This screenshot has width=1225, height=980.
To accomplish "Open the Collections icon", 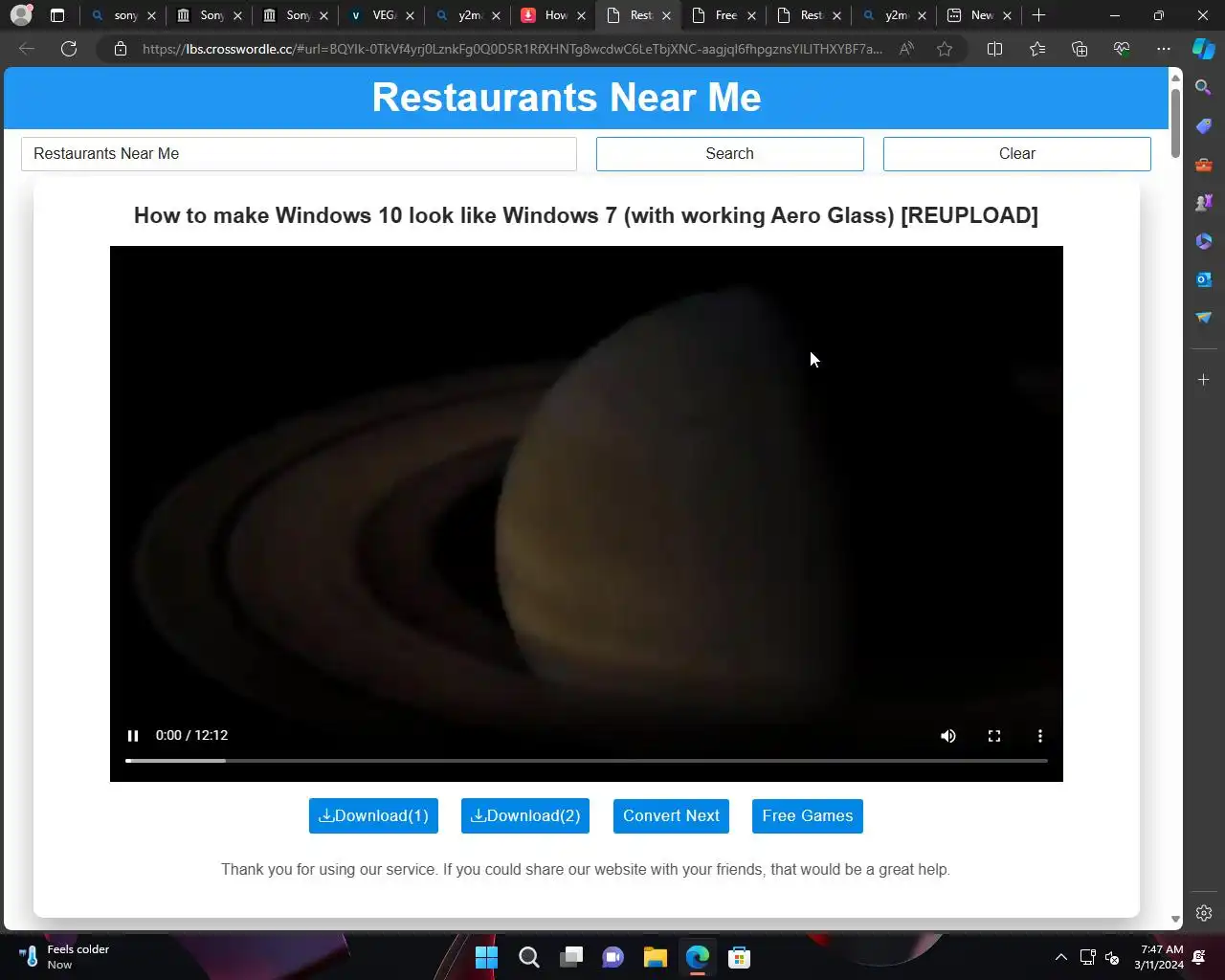I will point(1080,49).
